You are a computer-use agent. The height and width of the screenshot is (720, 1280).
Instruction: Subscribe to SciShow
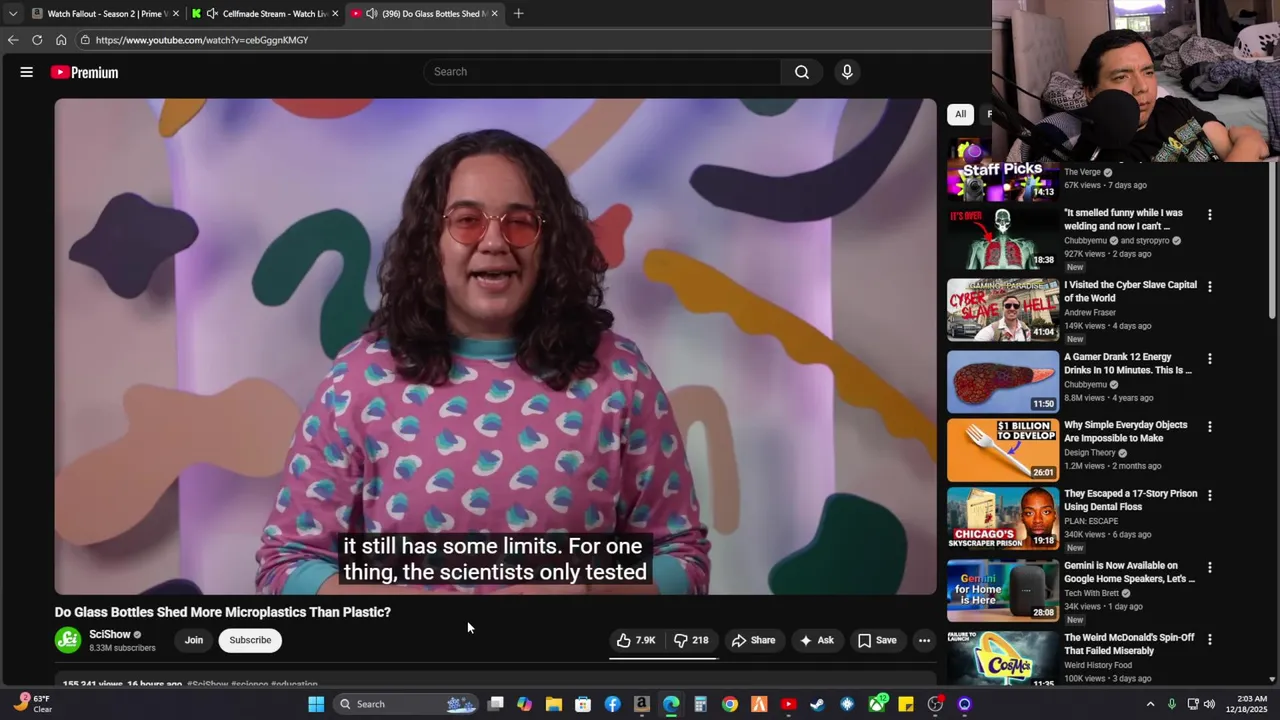pyautogui.click(x=250, y=640)
